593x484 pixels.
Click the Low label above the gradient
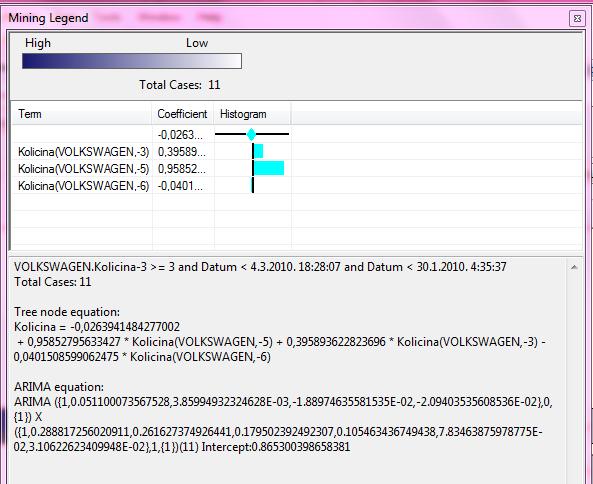pyautogui.click(x=197, y=43)
